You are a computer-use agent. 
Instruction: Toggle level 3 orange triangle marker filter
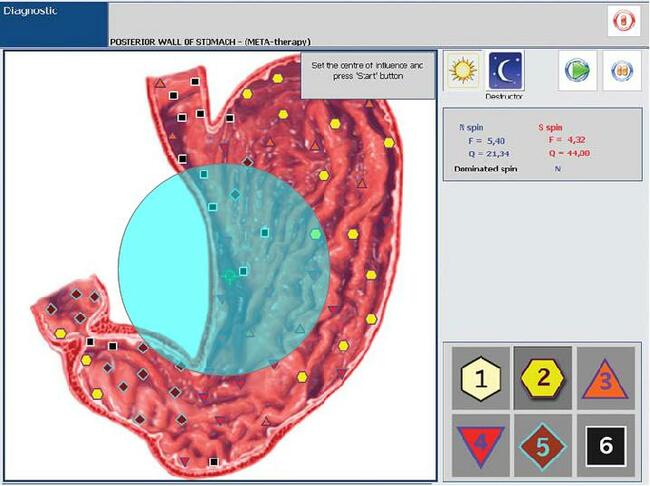point(604,378)
